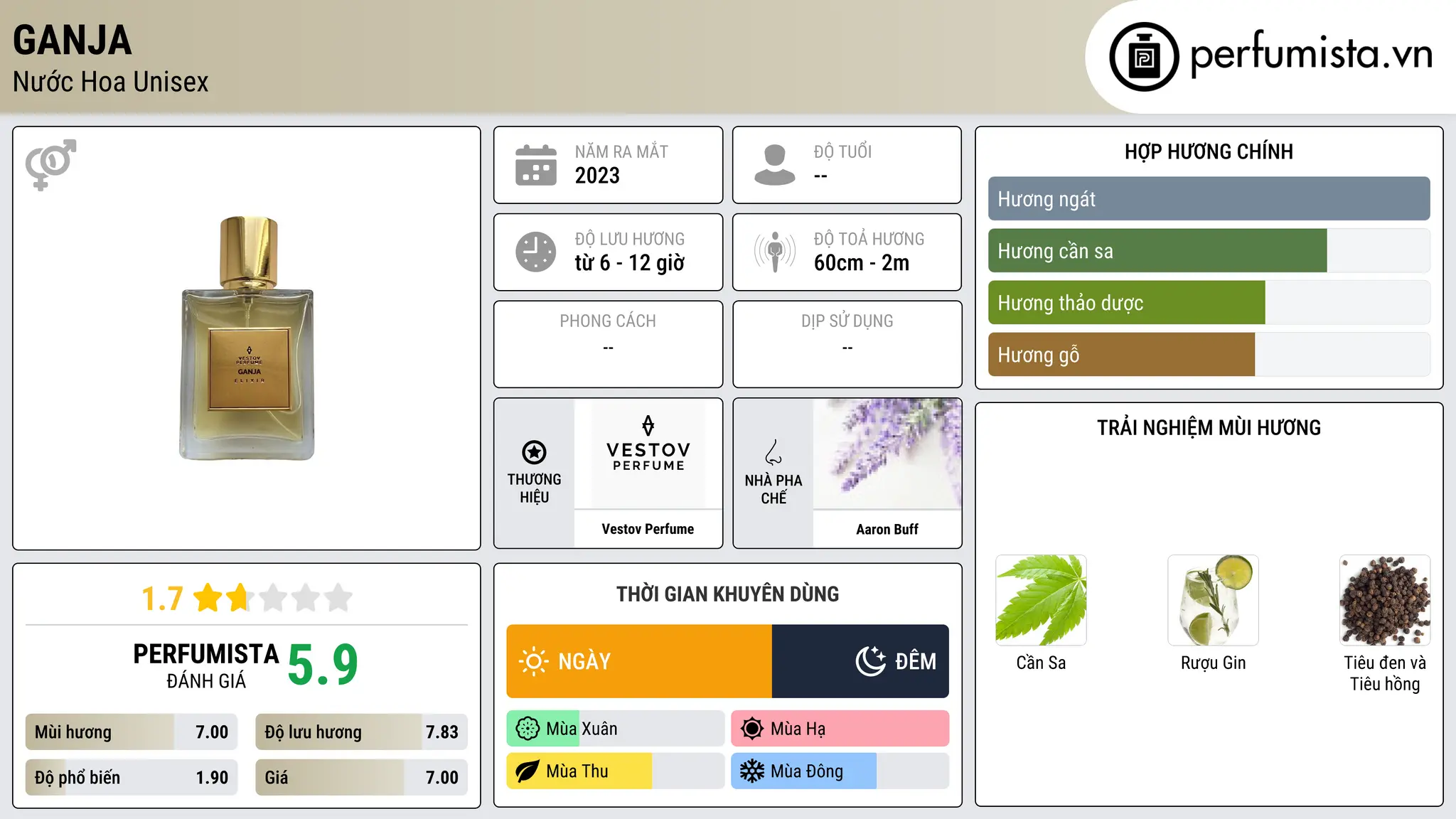Click the sillage icon beside Độ toả hương
Screen dimensions: 1456x819
(x=775, y=252)
